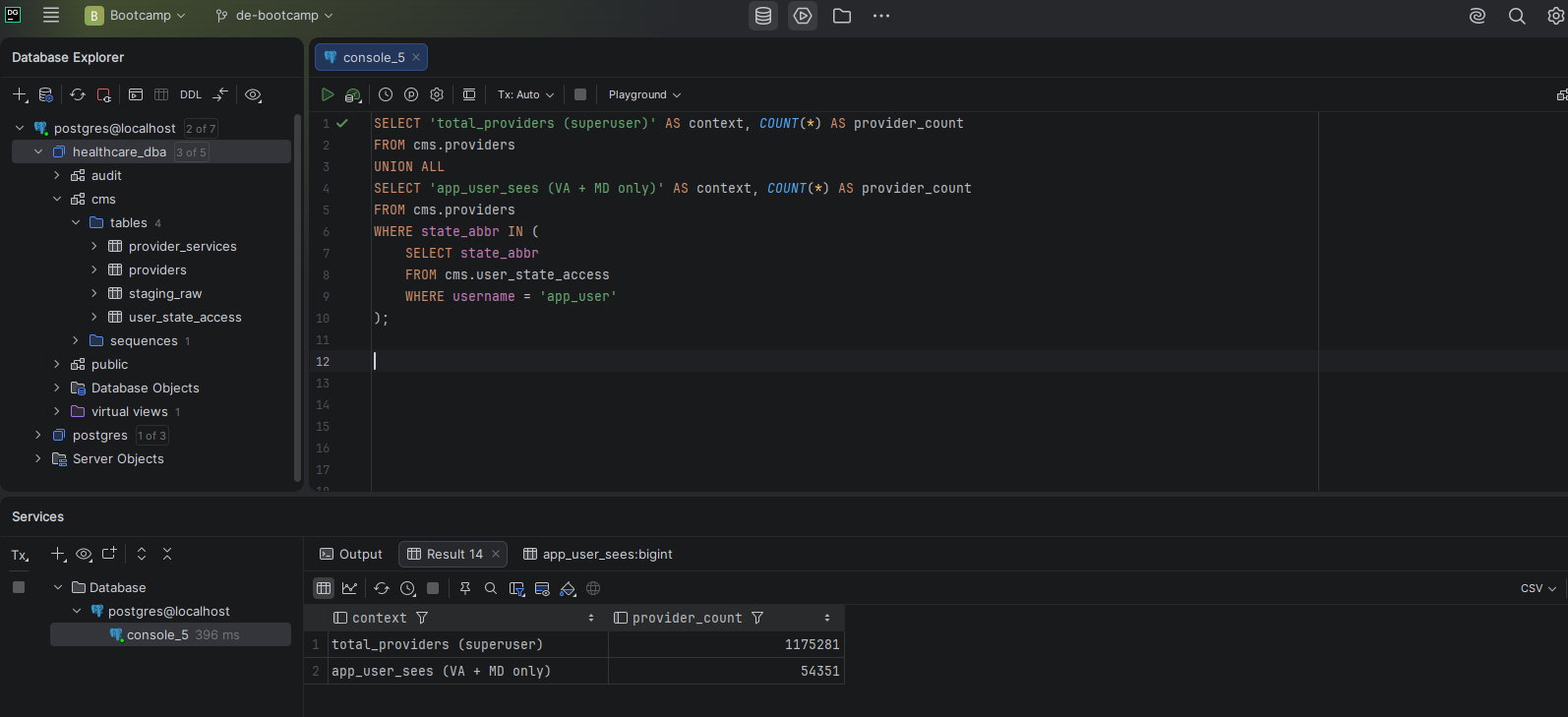Viewport: 1568px width, 717px height.
Task: Click the stop execution square in editor toolbar
Action: point(580,94)
